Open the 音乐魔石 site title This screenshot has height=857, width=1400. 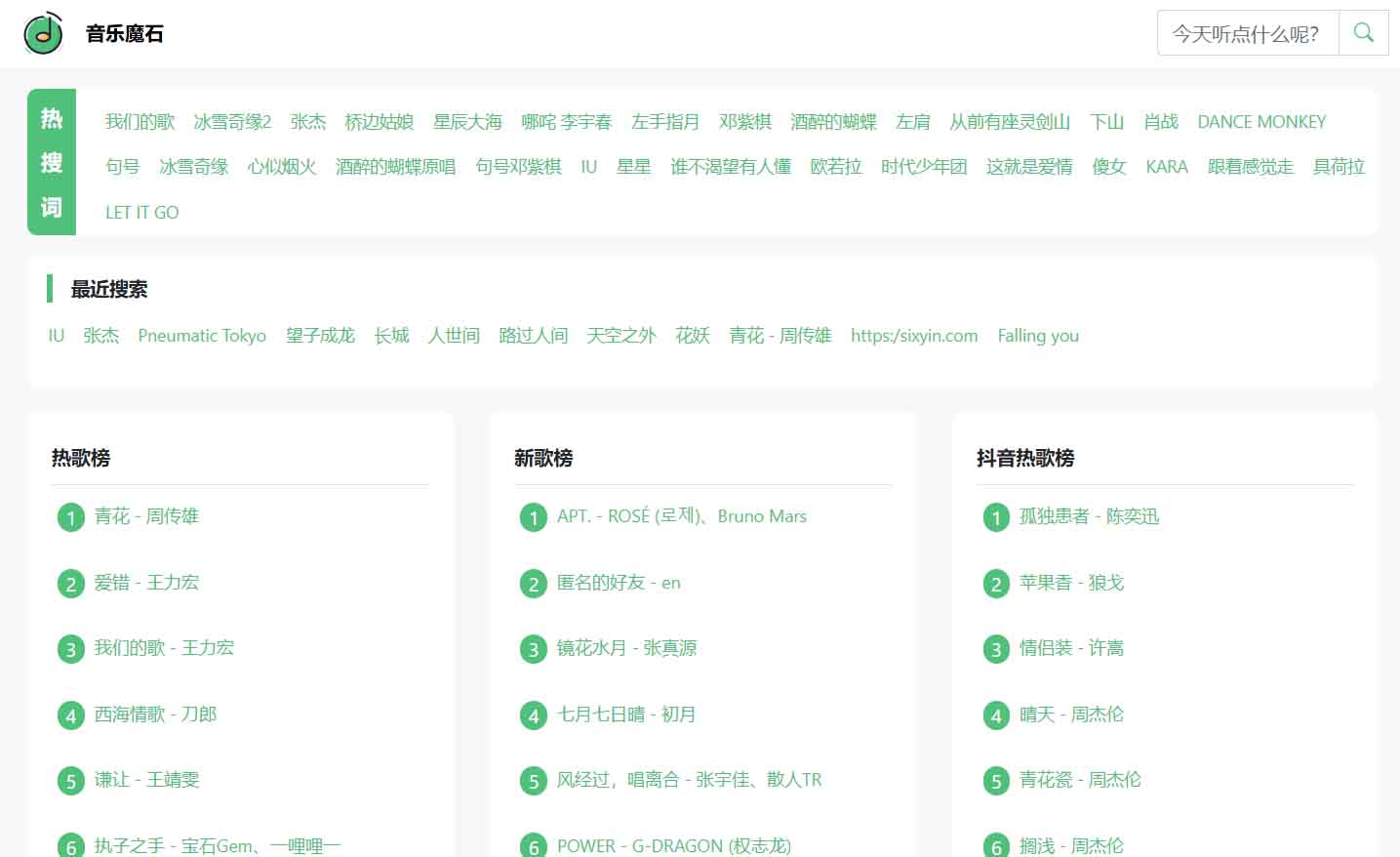pos(125,33)
